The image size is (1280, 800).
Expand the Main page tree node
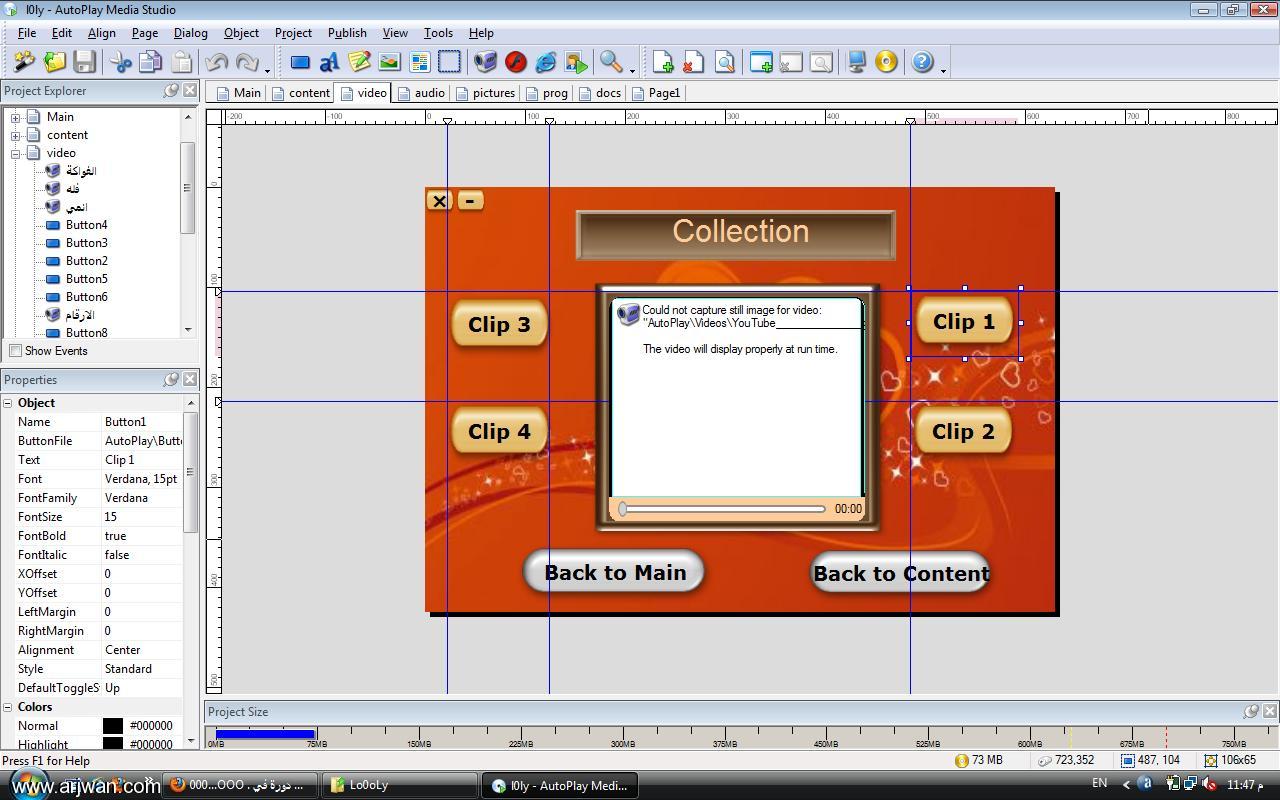(16, 117)
